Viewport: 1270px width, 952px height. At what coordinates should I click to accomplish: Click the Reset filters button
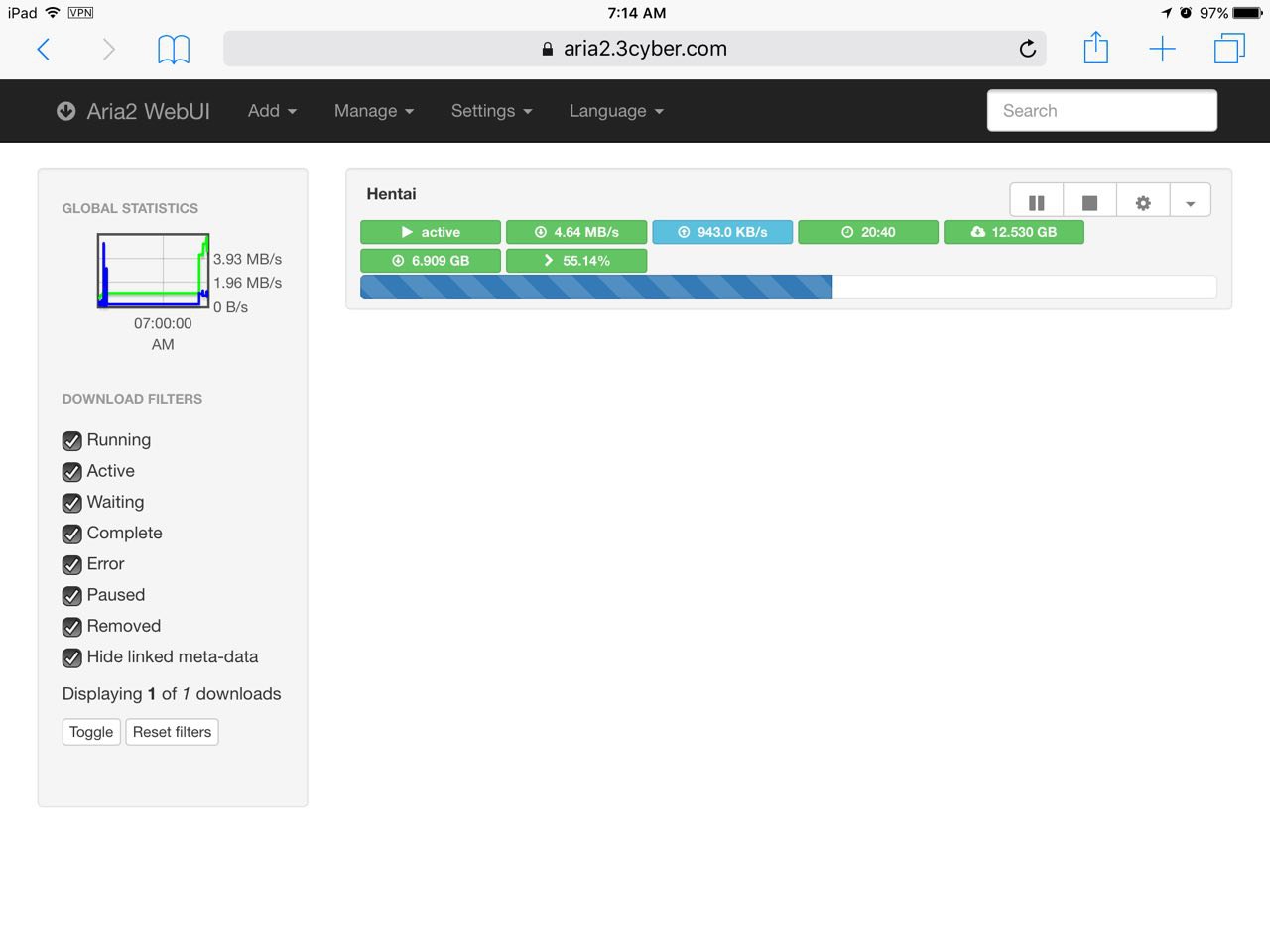172,732
